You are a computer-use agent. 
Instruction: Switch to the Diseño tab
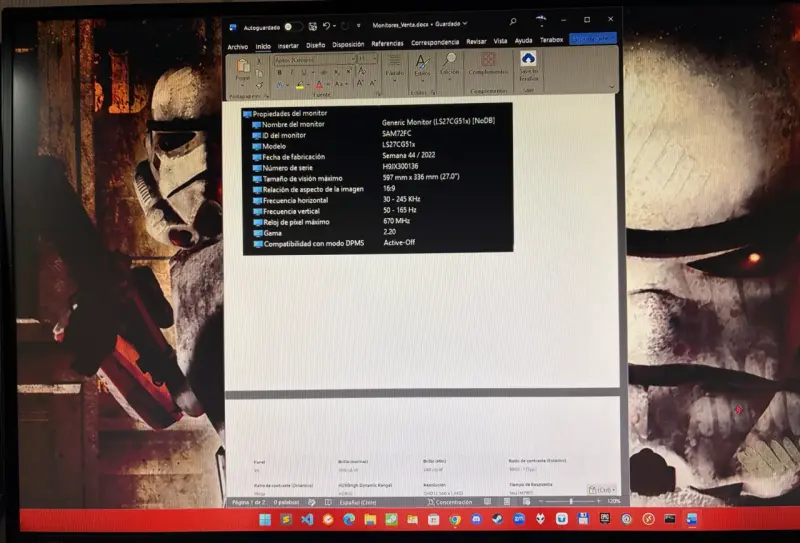point(315,45)
